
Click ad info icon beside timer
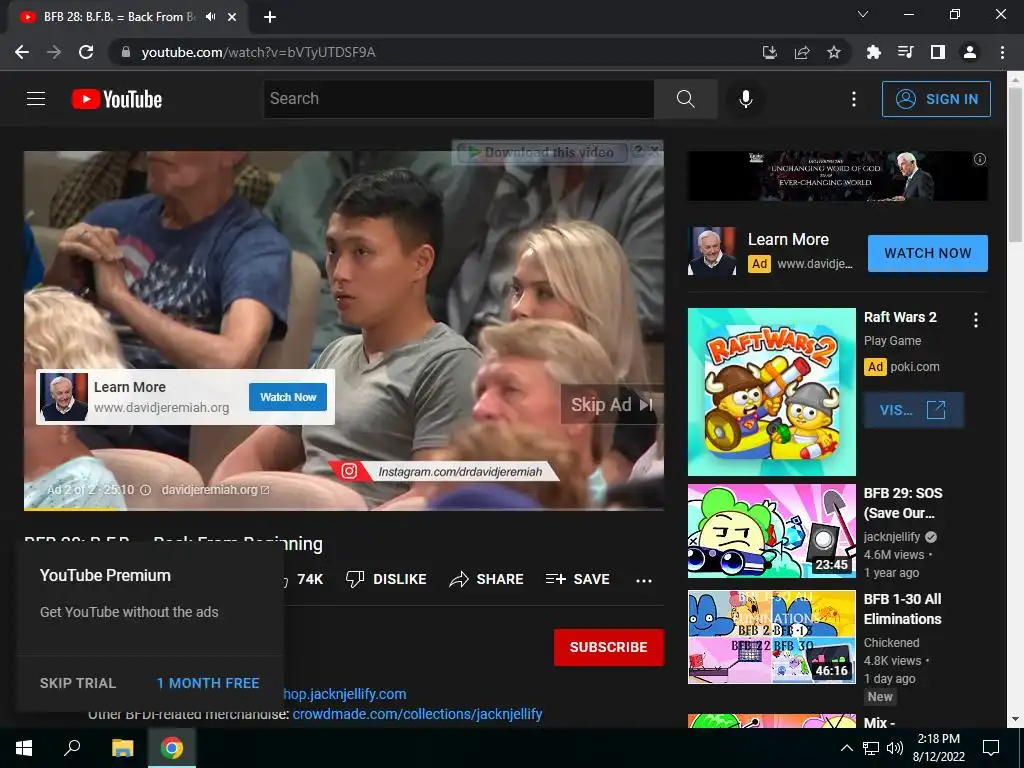click(x=146, y=490)
